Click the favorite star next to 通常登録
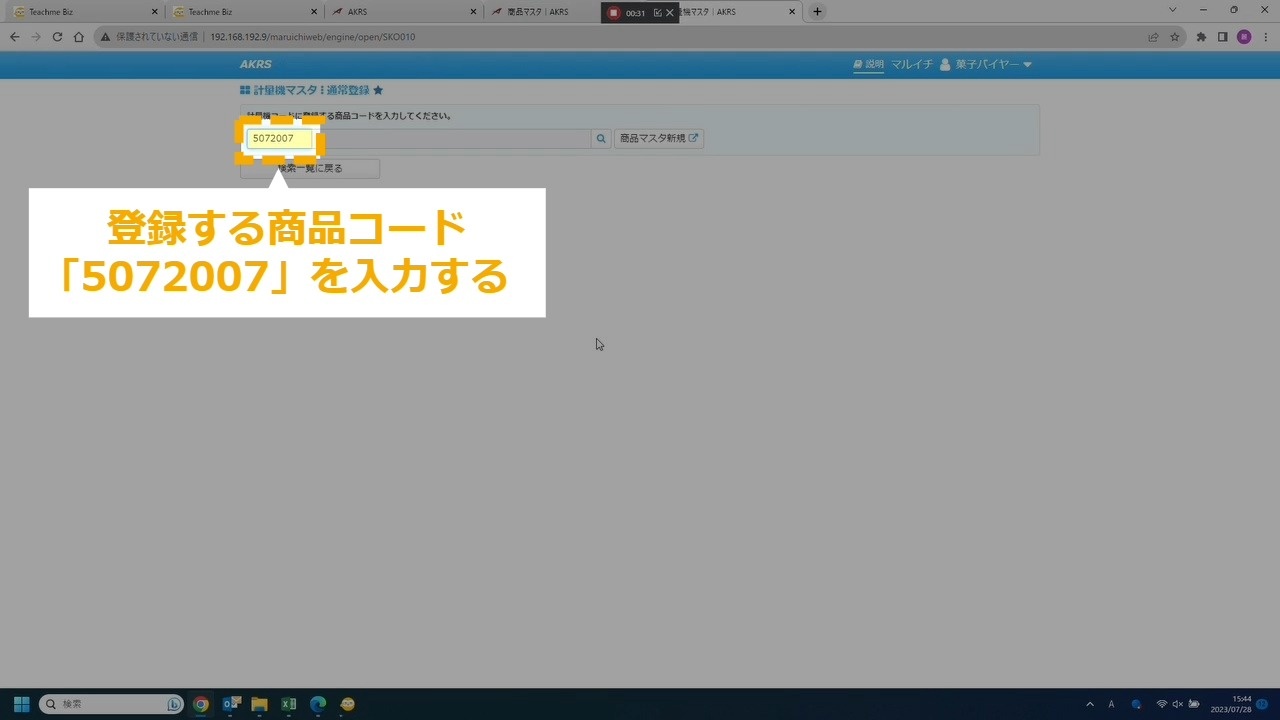The width and height of the screenshot is (1280, 720). coord(378,91)
